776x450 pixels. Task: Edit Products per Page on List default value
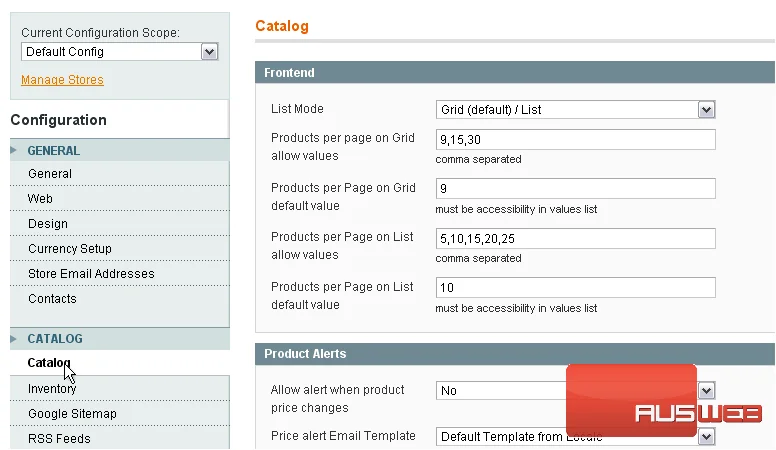click(576, 288)
